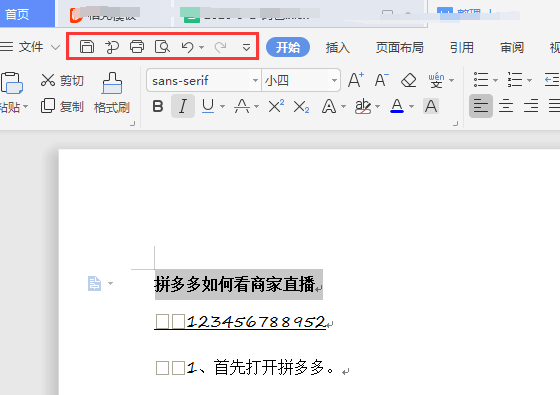Click the Print icon

(x=137, y=47)
